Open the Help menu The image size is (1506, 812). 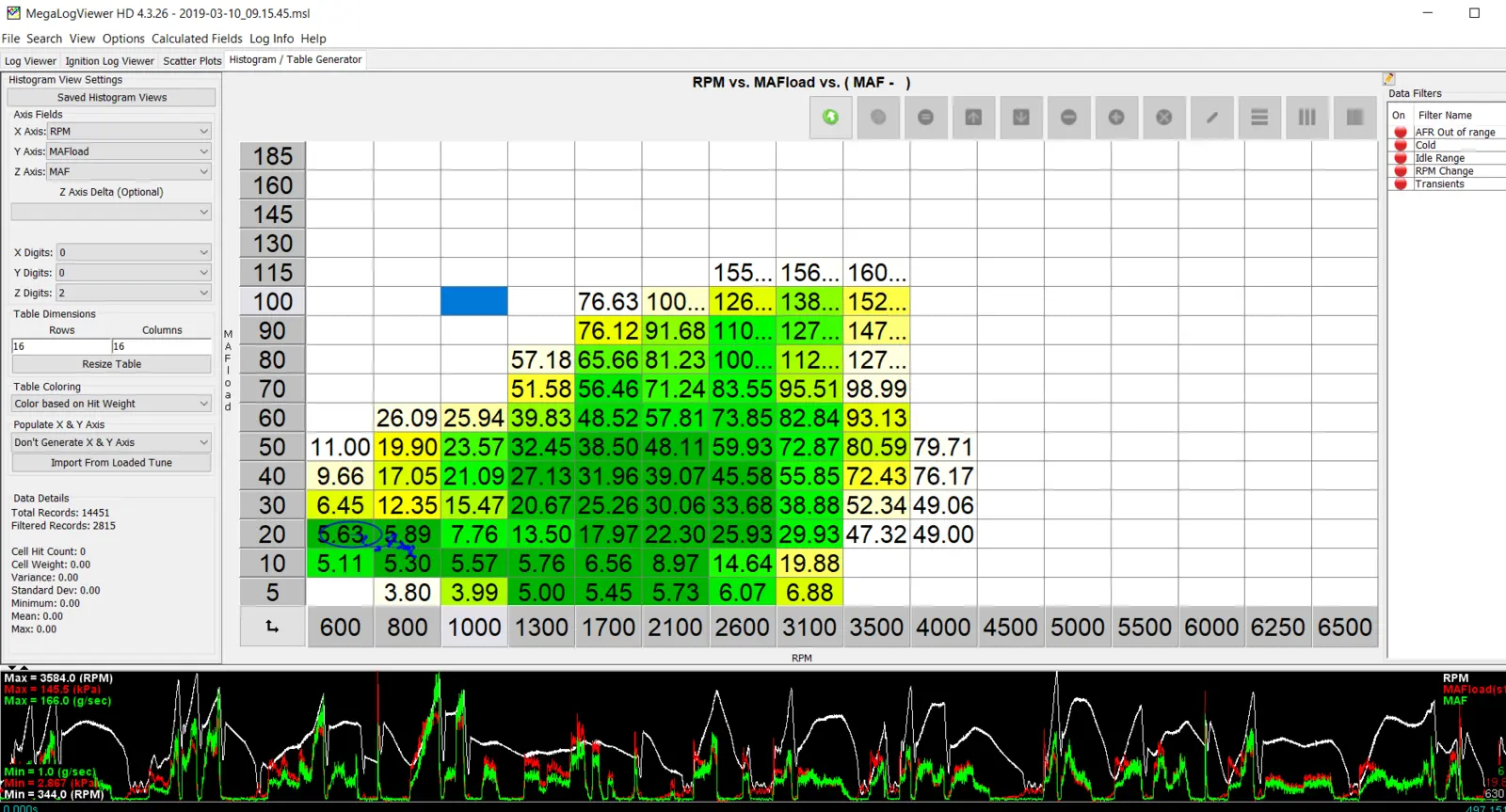[x=313, y=39]
